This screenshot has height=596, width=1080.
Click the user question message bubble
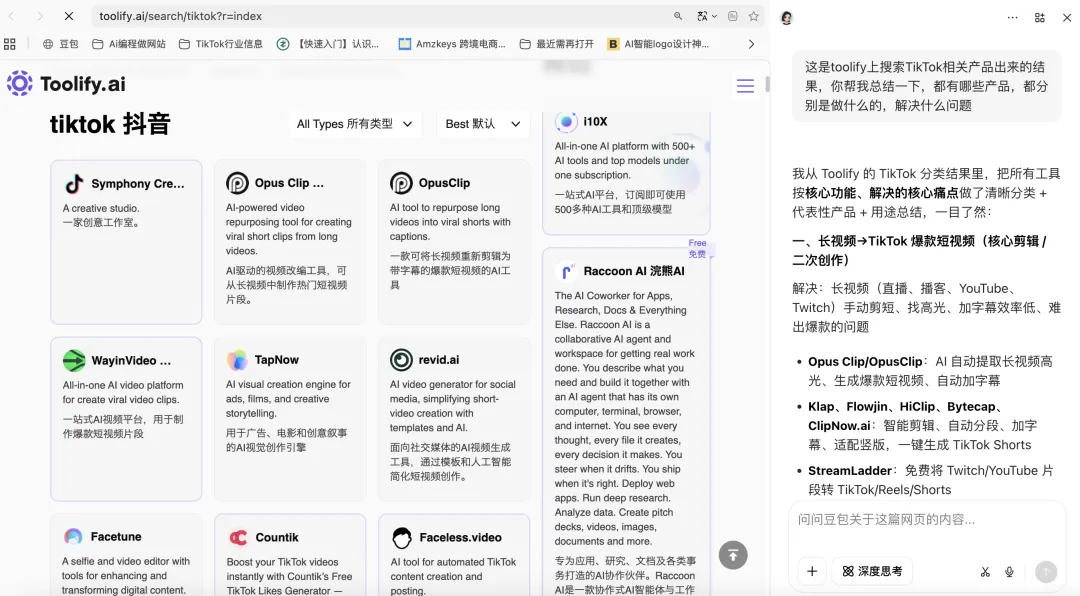click(926, 86)
